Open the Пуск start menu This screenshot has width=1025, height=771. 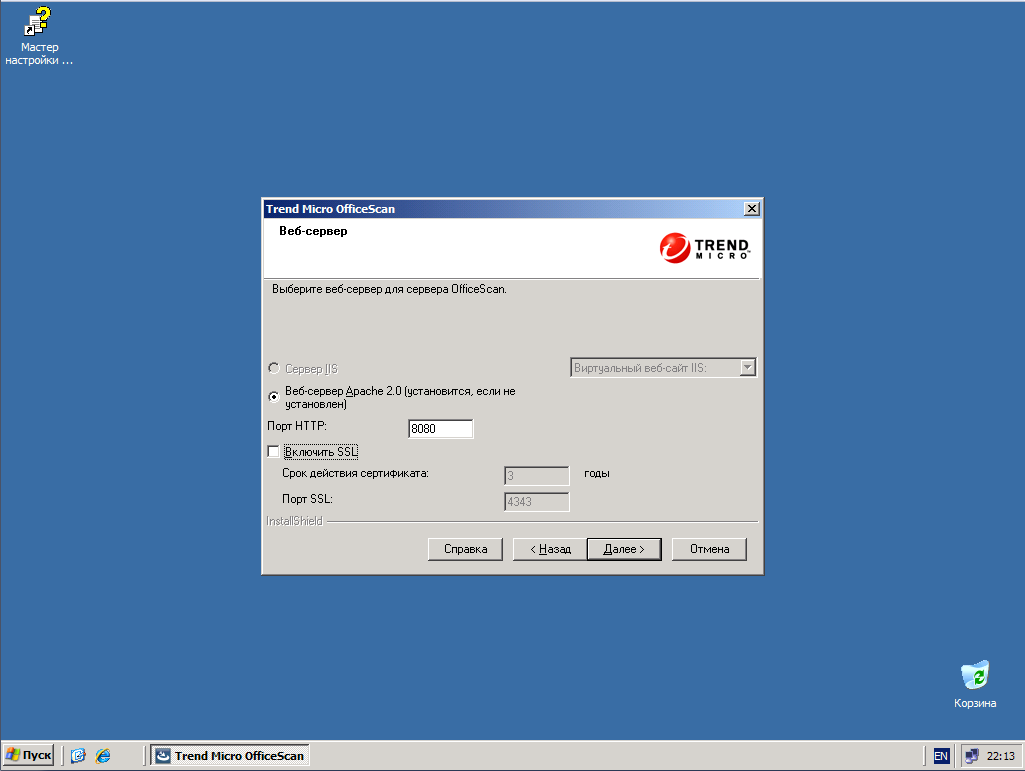(x=28, y=755)
